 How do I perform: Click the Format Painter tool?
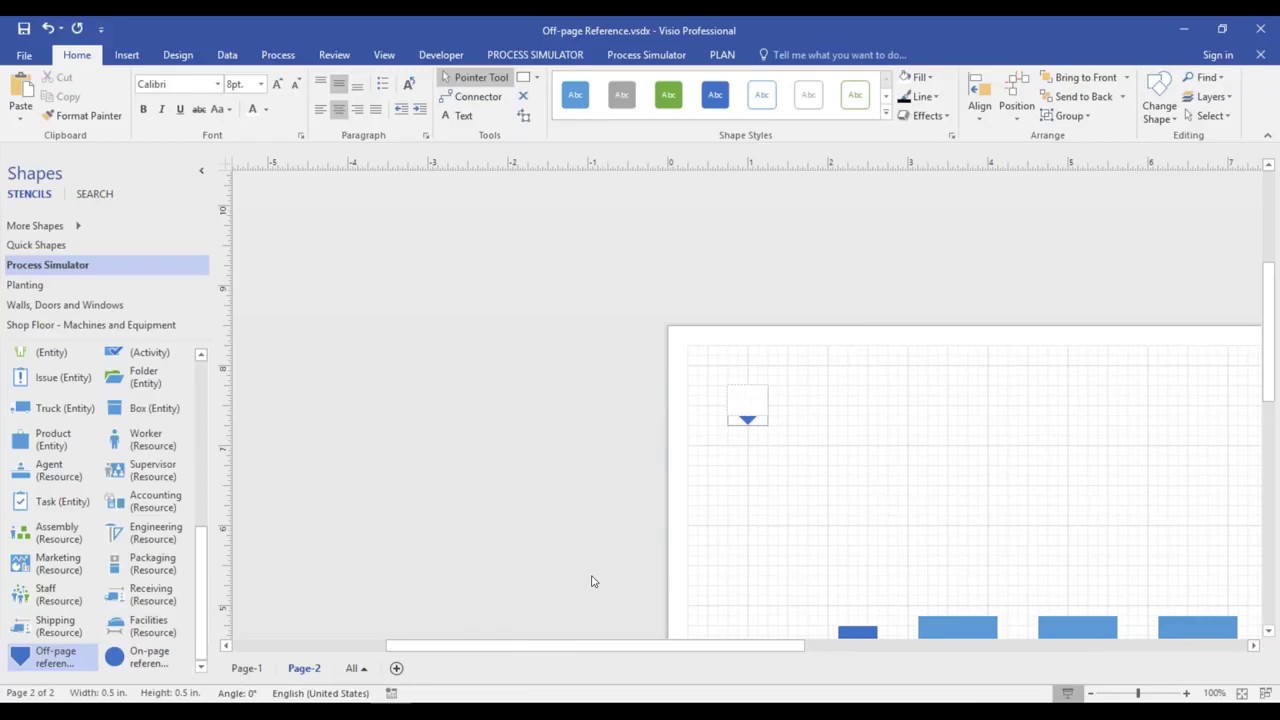click(82, 116)
